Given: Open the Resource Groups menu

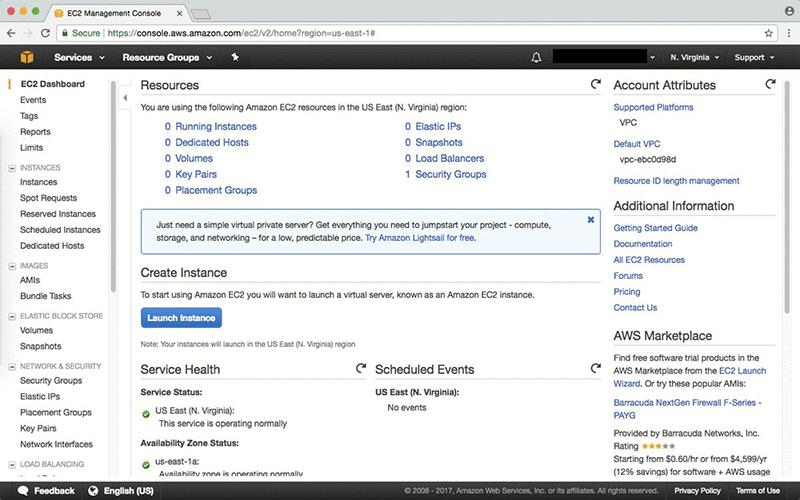Looking at the screenshot, I should coord(167,57).
